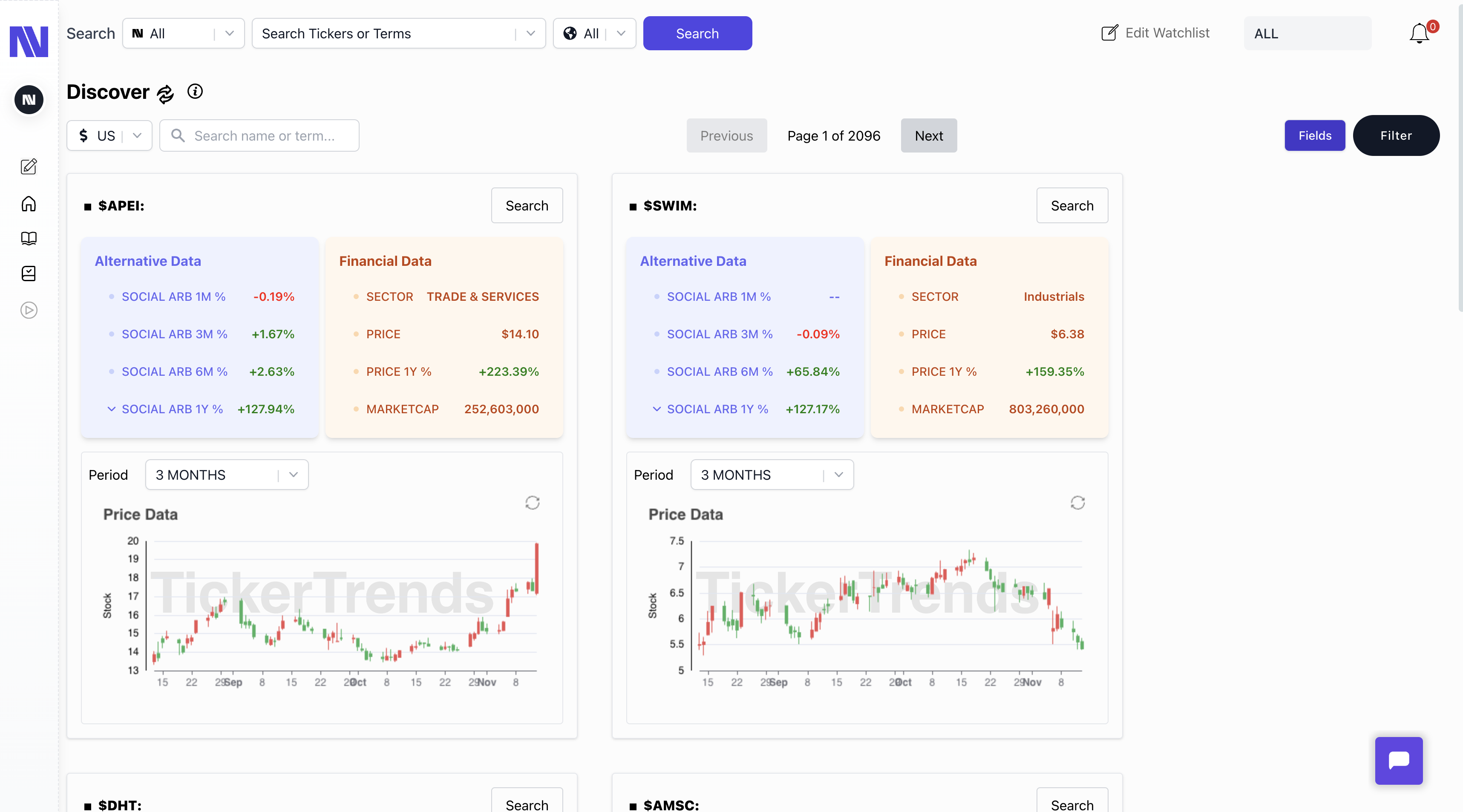Go to the Home sidebar icon
The image size is (1463, 812).
(x=29, y=203)
